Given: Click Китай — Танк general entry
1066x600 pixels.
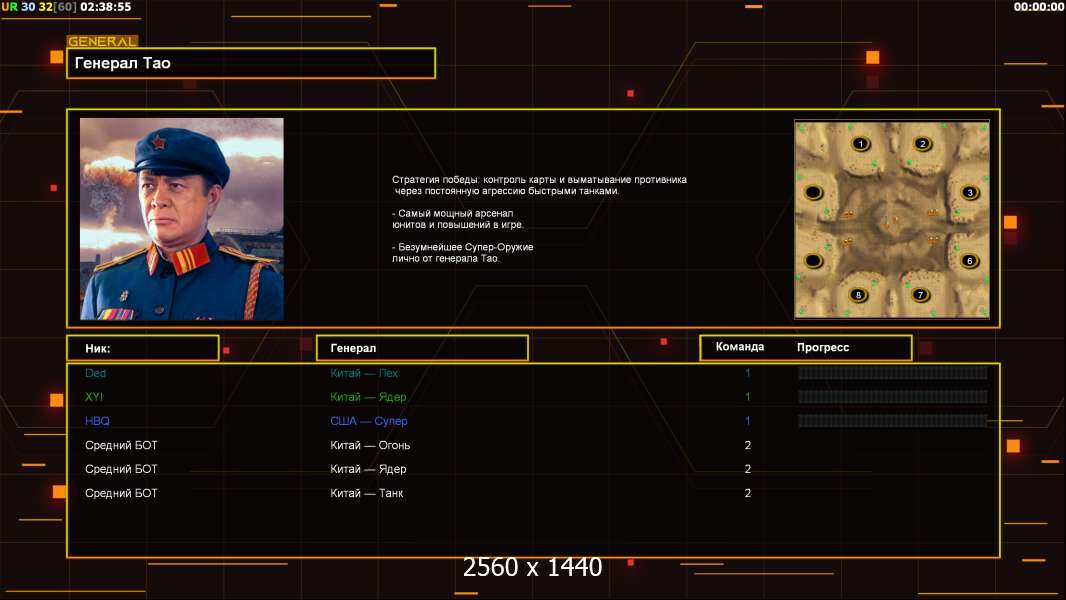Looking at the screenshot, I should coord(366,493).
